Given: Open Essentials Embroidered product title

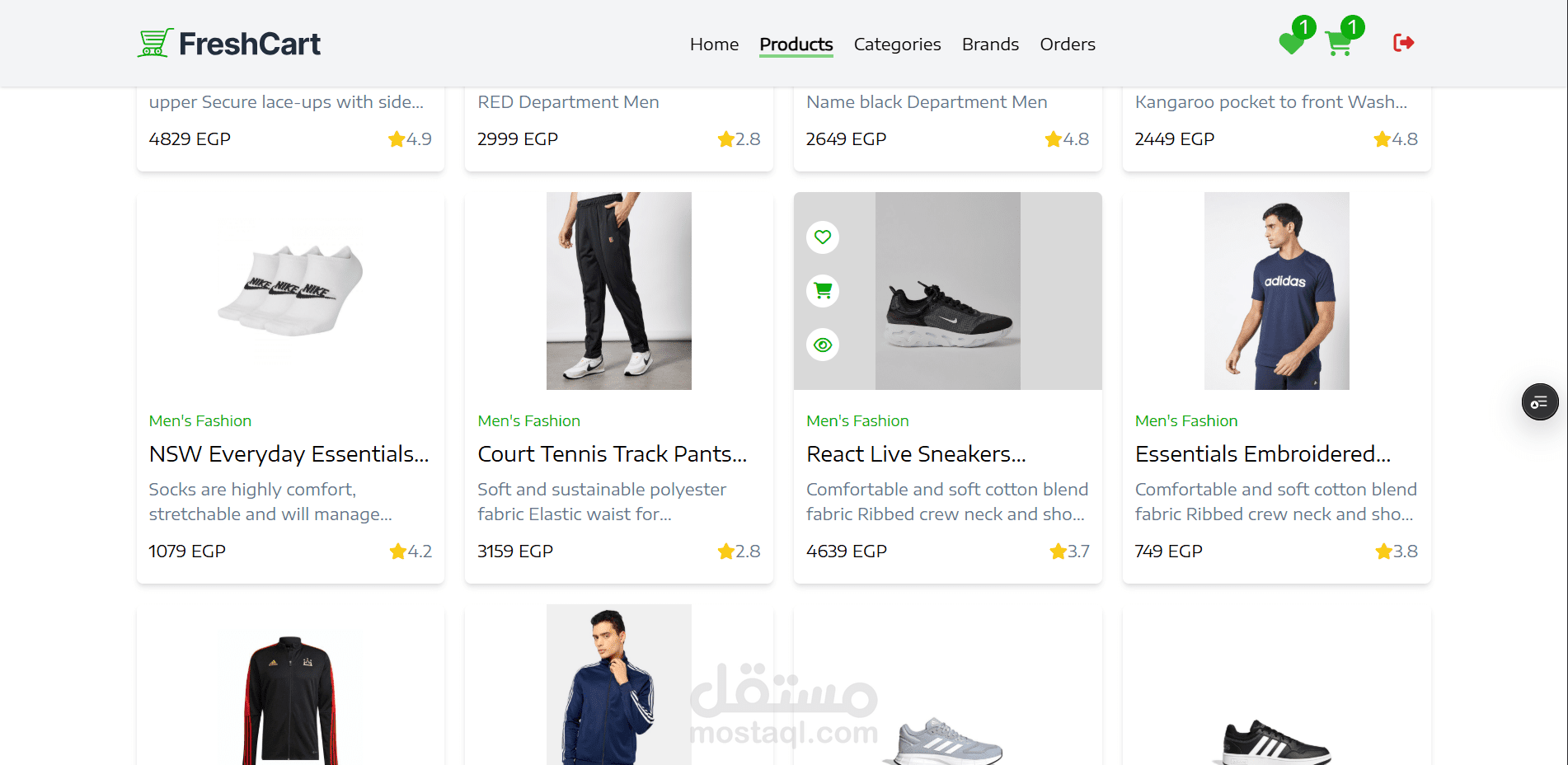Looking at the screenshot, I should pyautogui.click(x=1262, y=454).
